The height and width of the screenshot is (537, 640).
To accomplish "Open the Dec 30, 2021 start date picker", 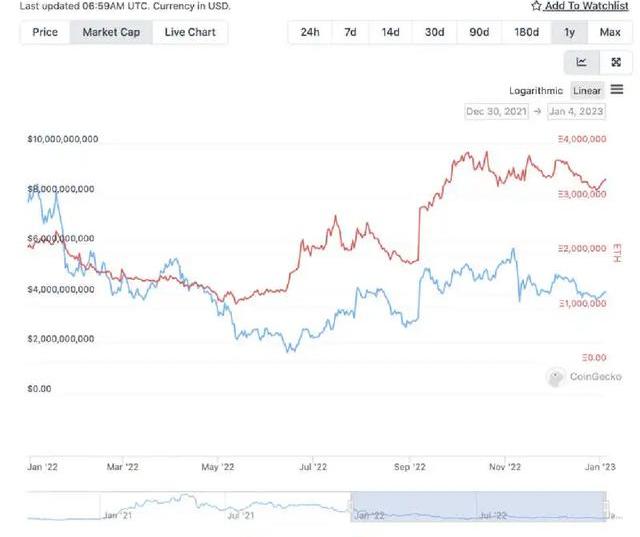I will coord(496,111).
